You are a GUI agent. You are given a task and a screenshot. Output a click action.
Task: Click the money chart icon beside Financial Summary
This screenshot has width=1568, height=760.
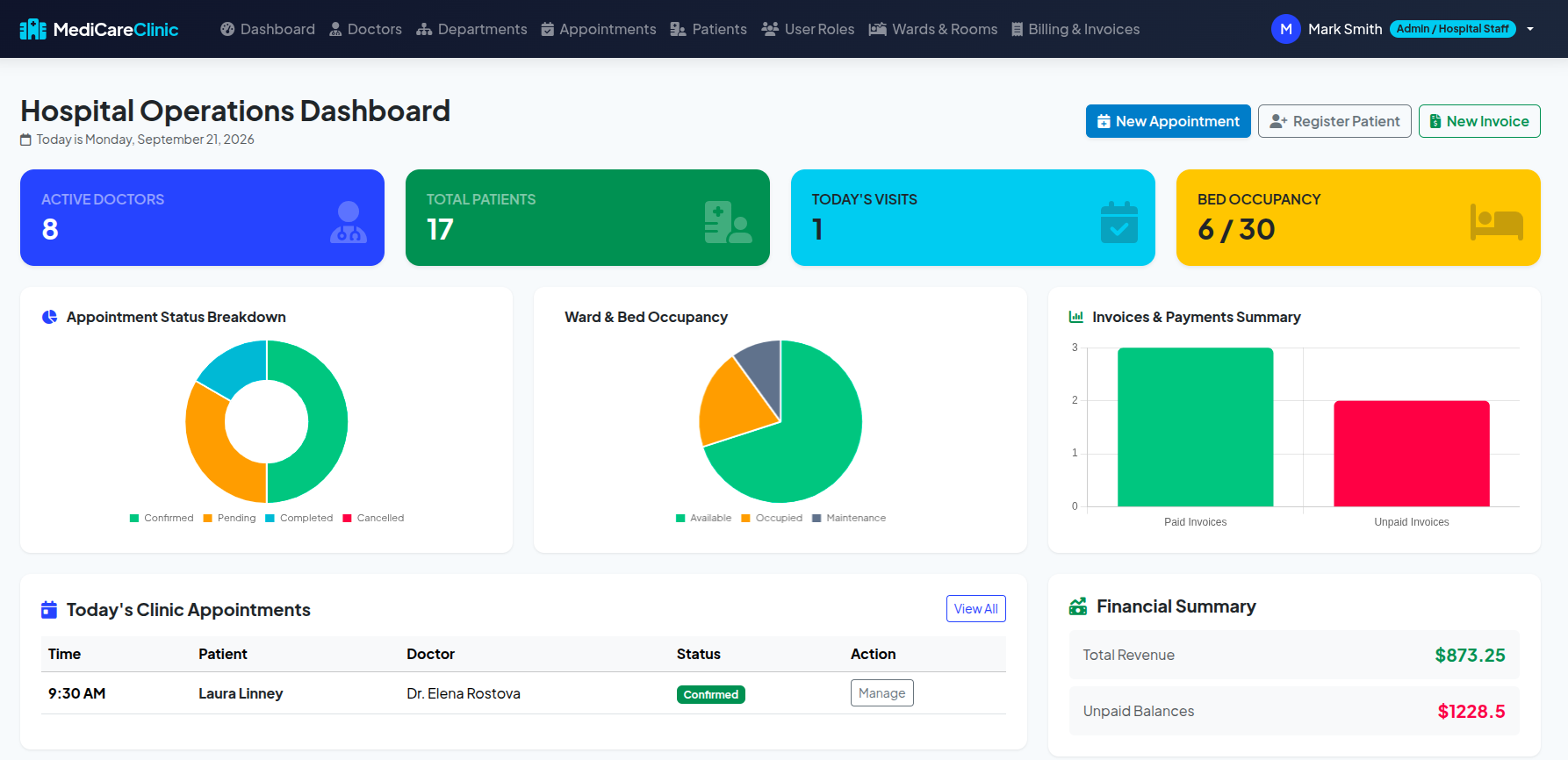pyautogui.click(x=1078, y=606)
